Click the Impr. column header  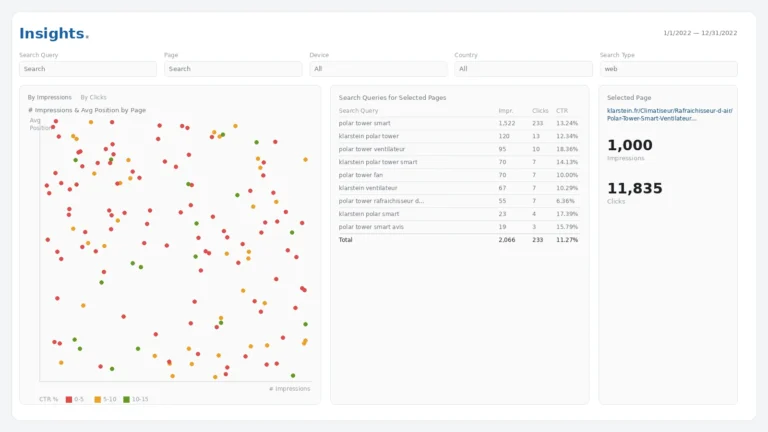506,111
